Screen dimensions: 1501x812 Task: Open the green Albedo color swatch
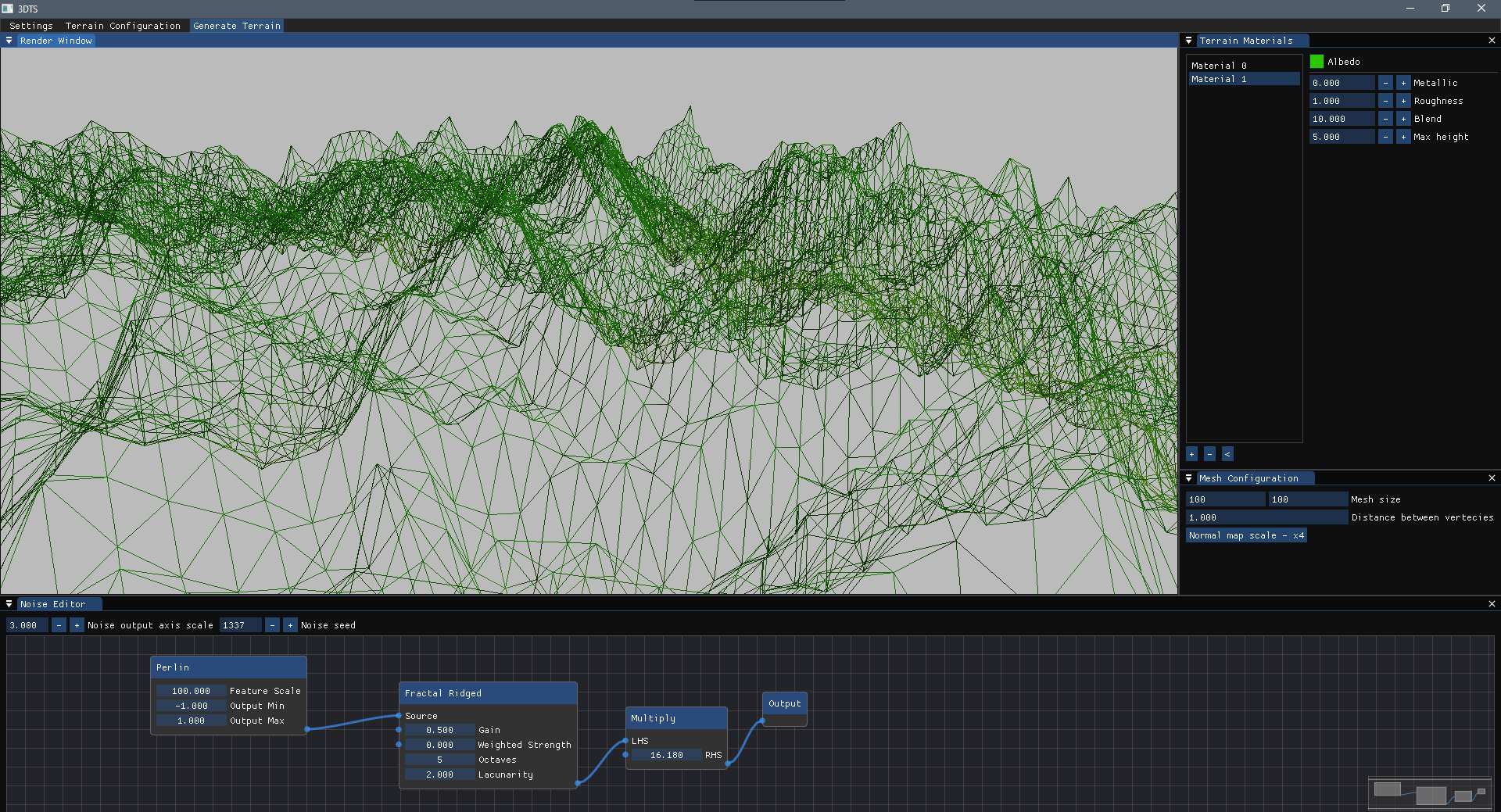pyautogui.click(x=1317, y=62)
